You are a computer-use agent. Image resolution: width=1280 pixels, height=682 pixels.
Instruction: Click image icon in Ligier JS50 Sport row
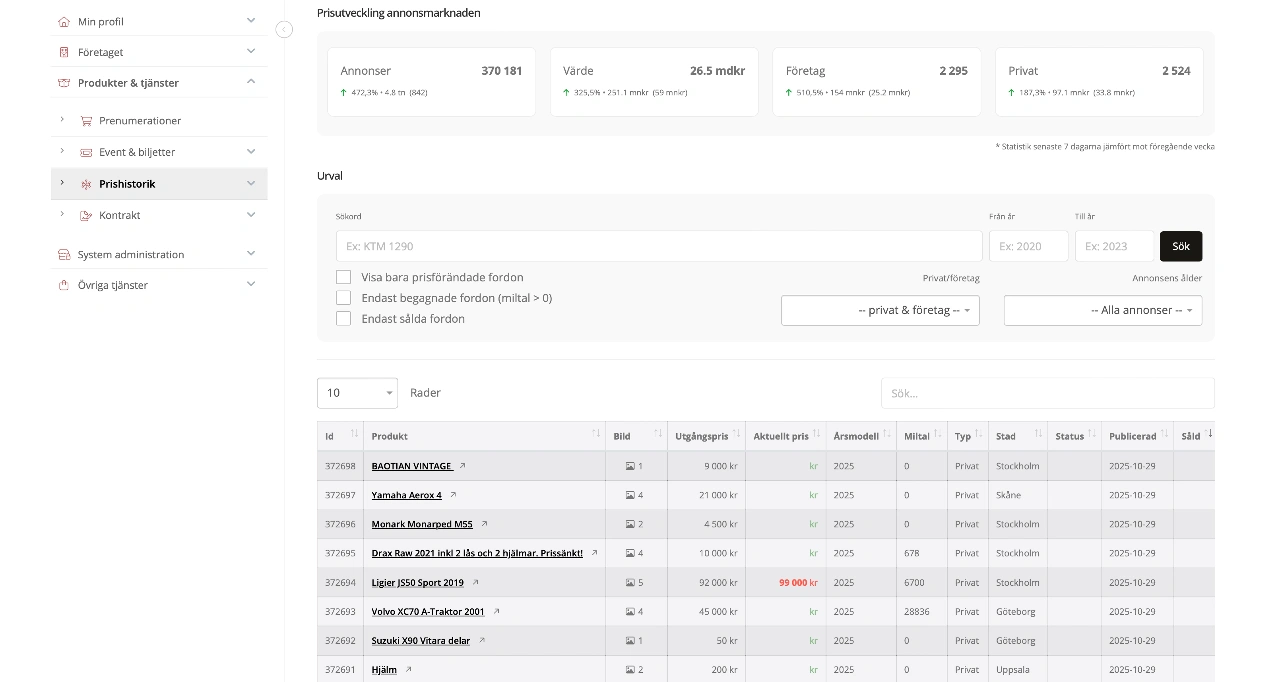[630, 583]
